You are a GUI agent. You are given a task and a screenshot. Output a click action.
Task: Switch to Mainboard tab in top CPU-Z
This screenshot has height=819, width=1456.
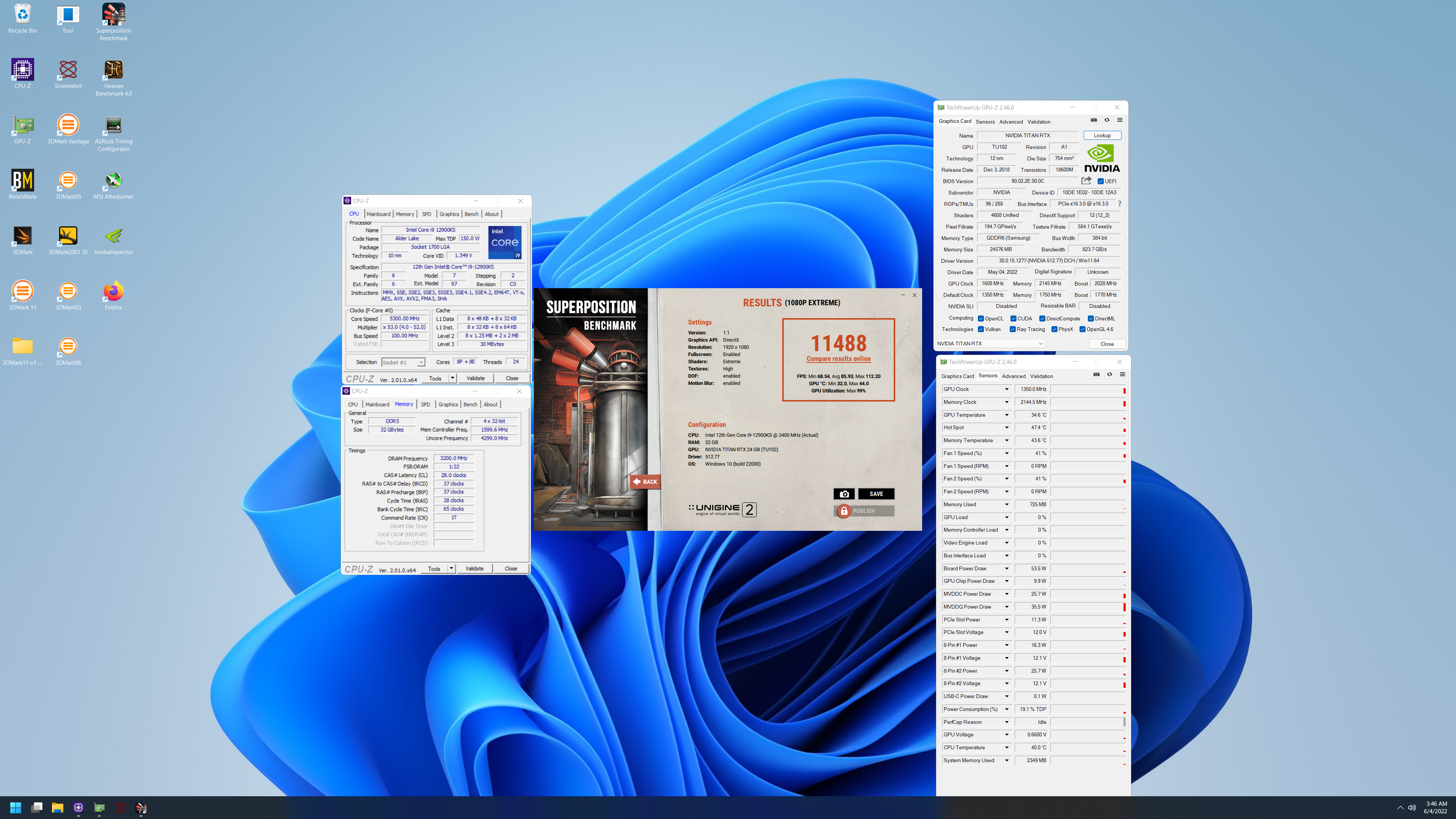(x=378, y=214)
